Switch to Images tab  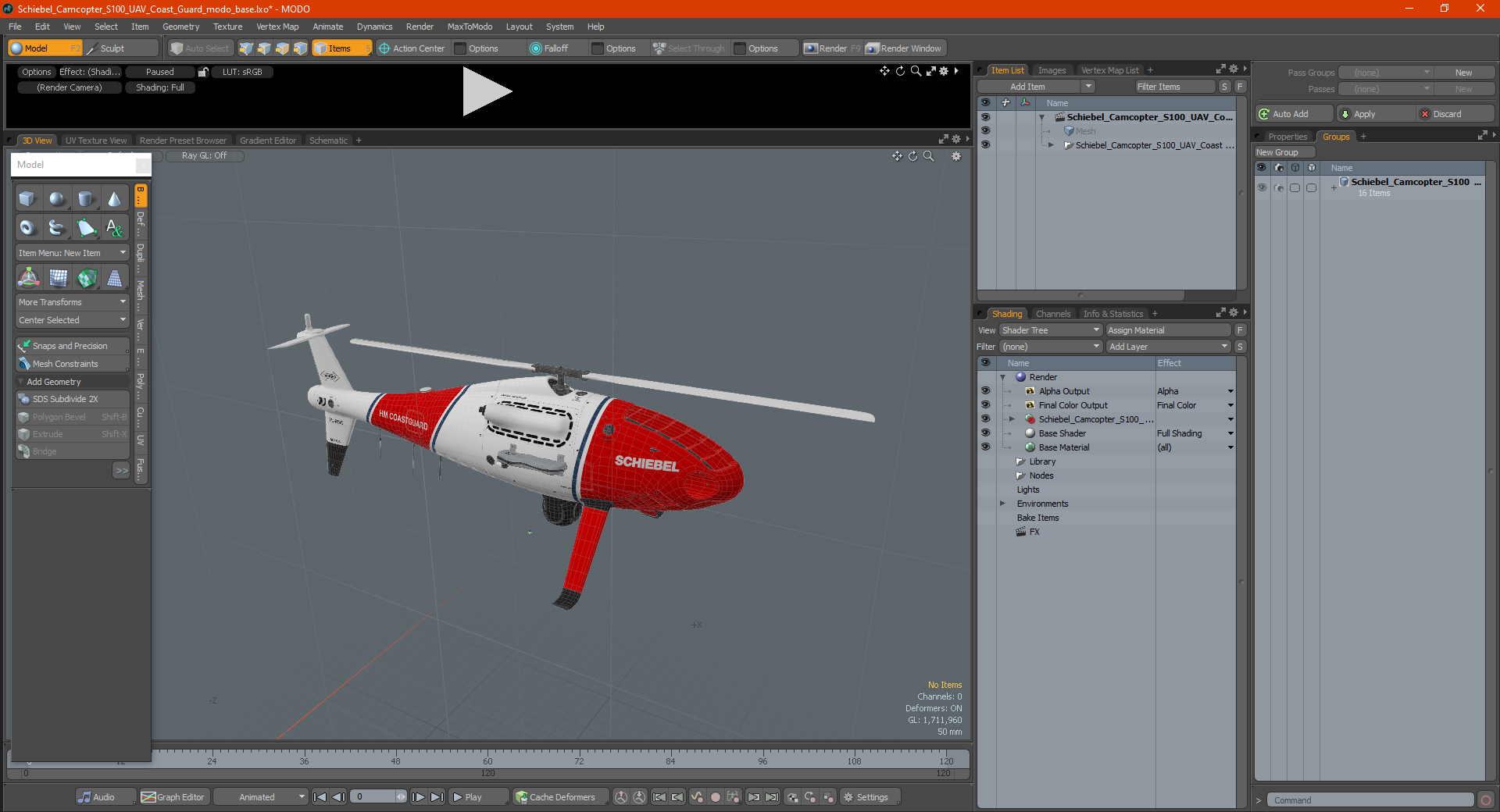(1052, 70)
